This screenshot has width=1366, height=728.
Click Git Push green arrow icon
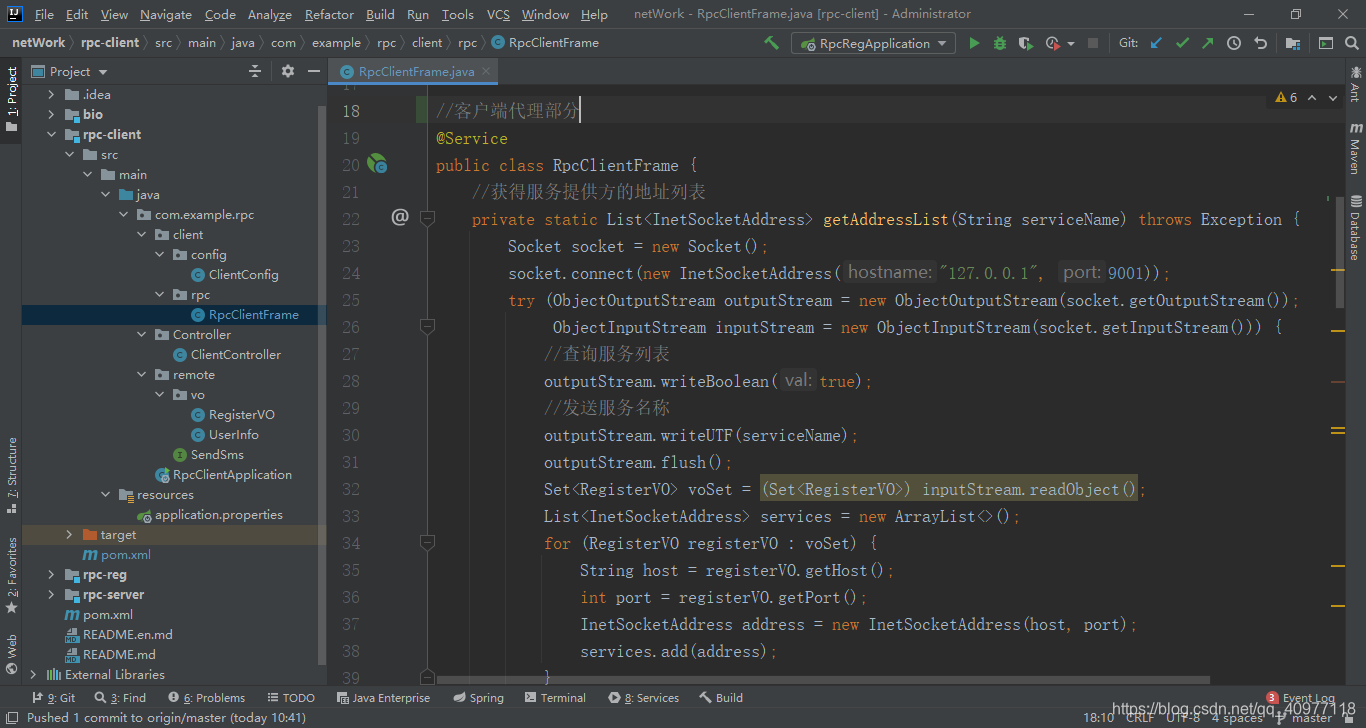[x=1208, y=43]
